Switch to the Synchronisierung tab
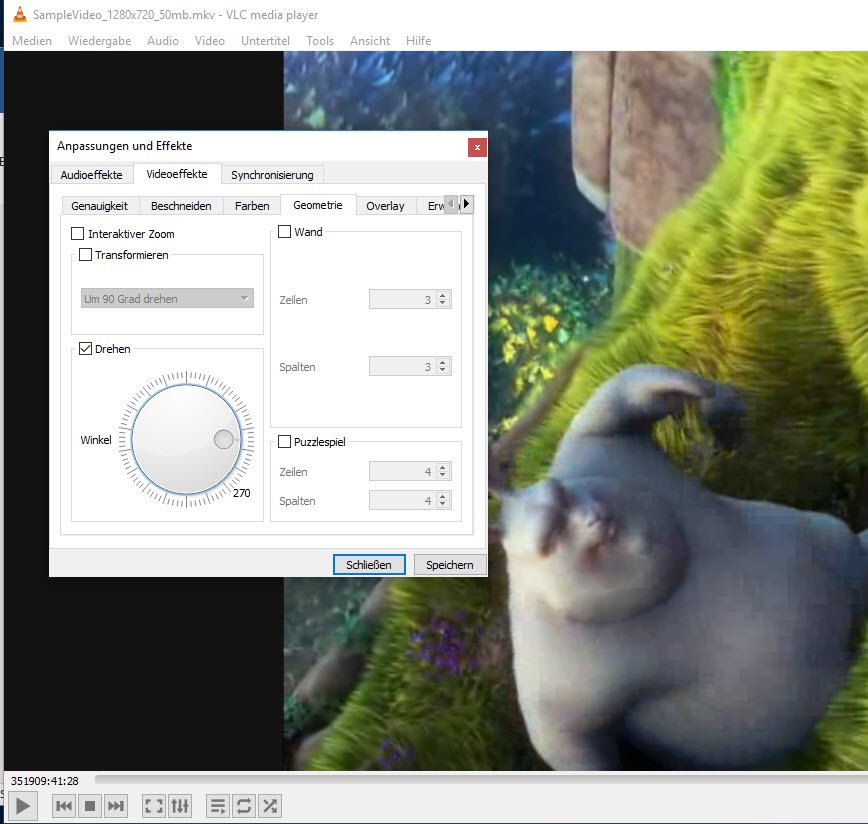Image resolution: width=868 pixels, height=824 pixels. pyautogui.click(x=272, y=175)
